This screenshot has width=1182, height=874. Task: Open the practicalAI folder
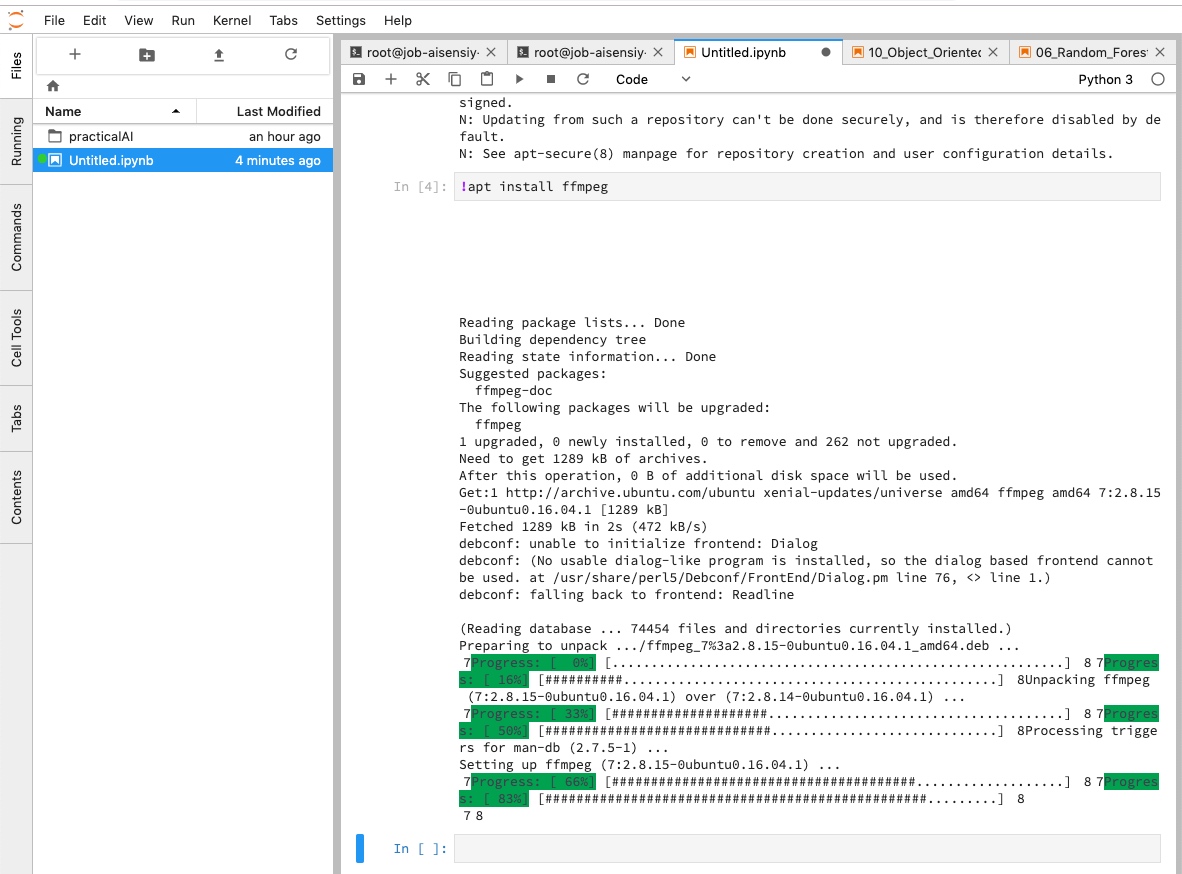point(101,136)
